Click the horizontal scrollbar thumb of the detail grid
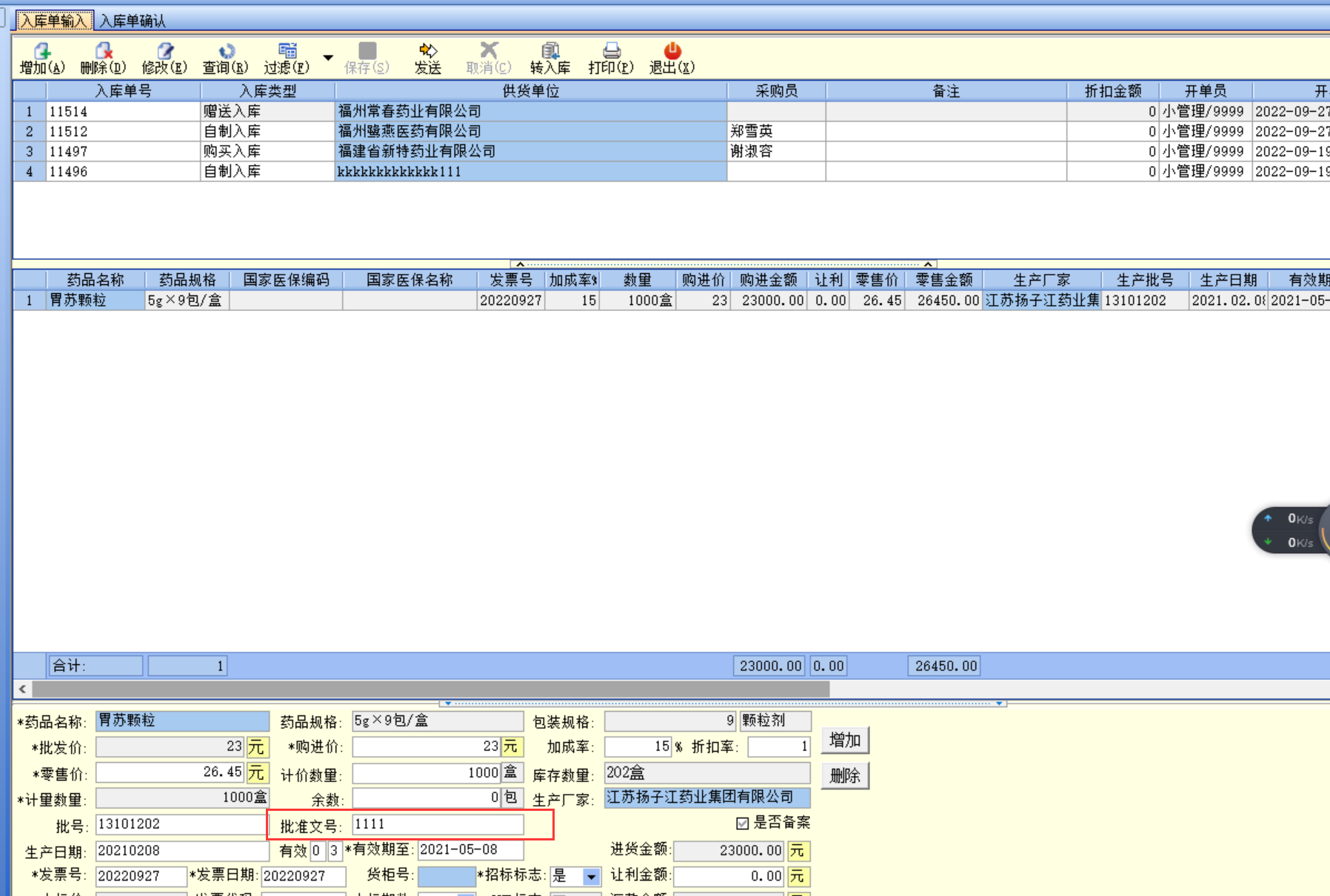Viewport: 1330px width, 896px height. [431, 689]
